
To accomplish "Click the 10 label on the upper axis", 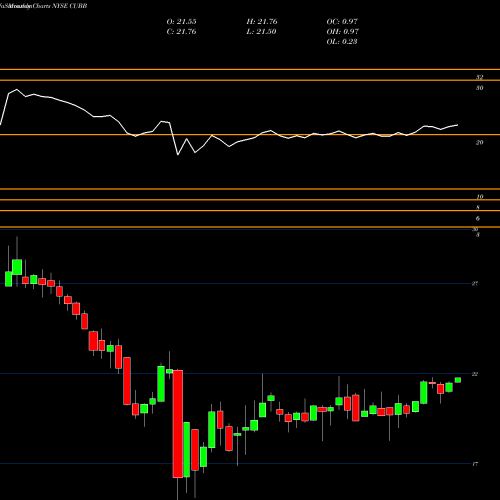I will coord(479,197).
